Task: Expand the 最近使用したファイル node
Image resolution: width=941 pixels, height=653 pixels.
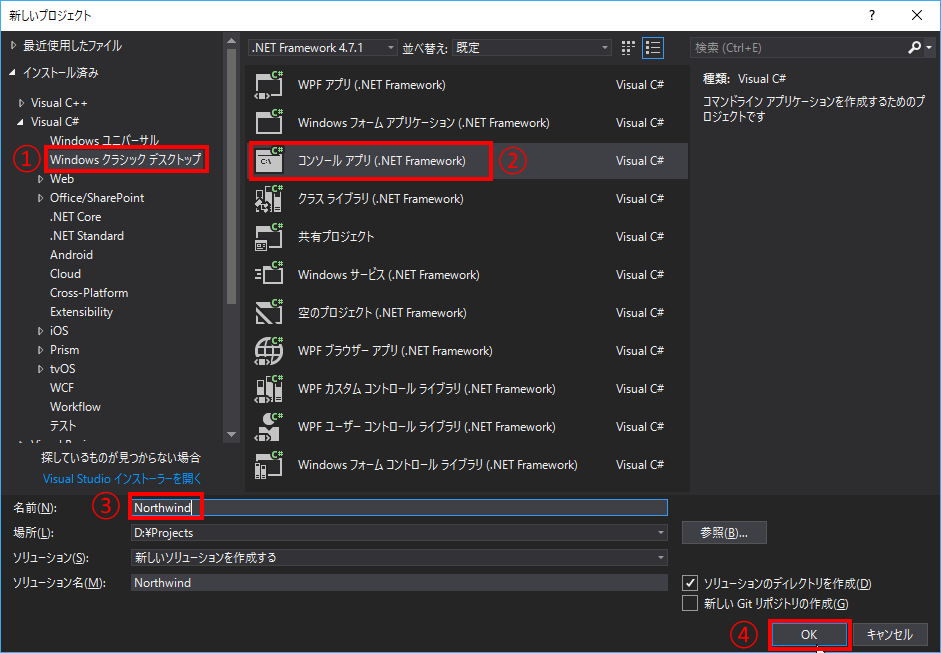Action: tap(14, 46)
